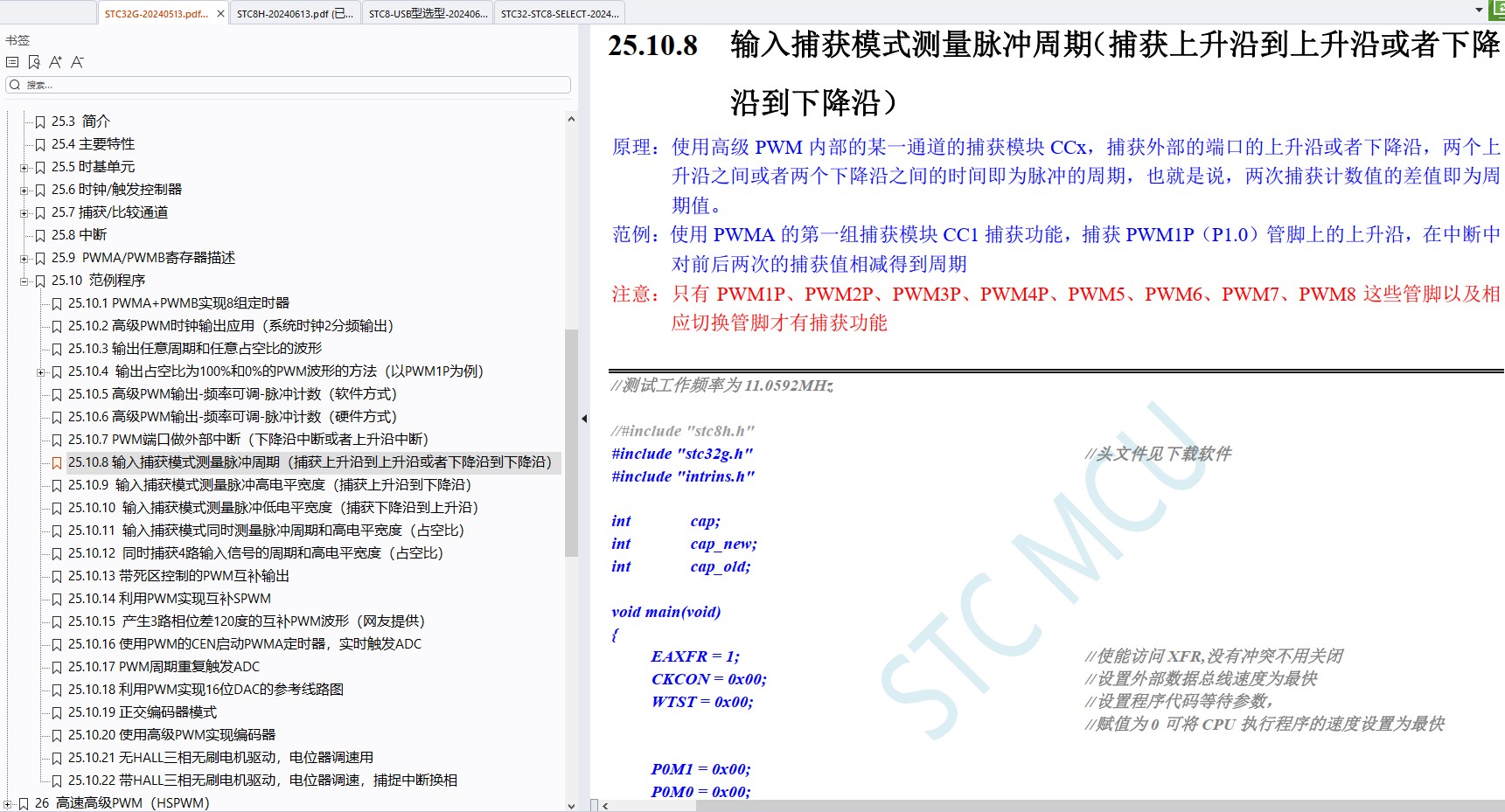Click the find current bookmark icon
This screenshot has height=812, width=1505.
[x=34, y=62]
